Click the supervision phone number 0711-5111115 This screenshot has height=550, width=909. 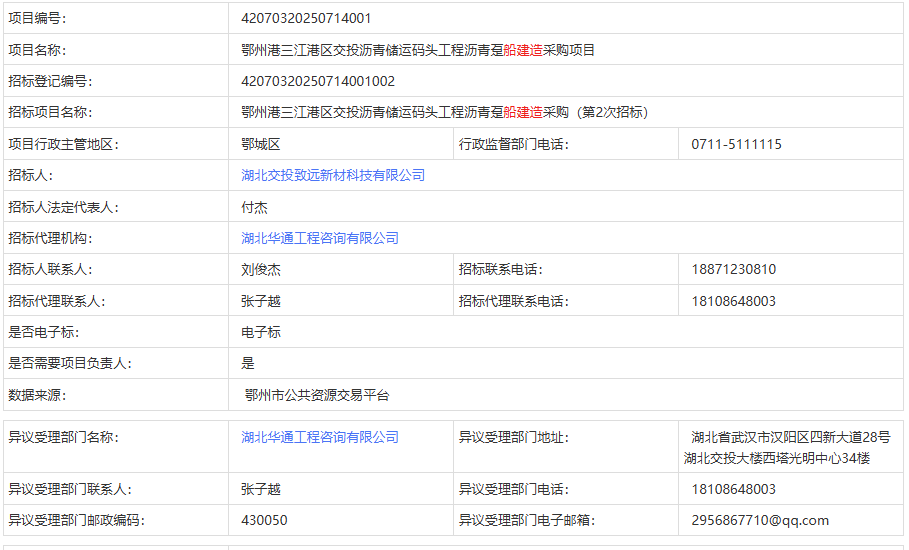[736, 144]
